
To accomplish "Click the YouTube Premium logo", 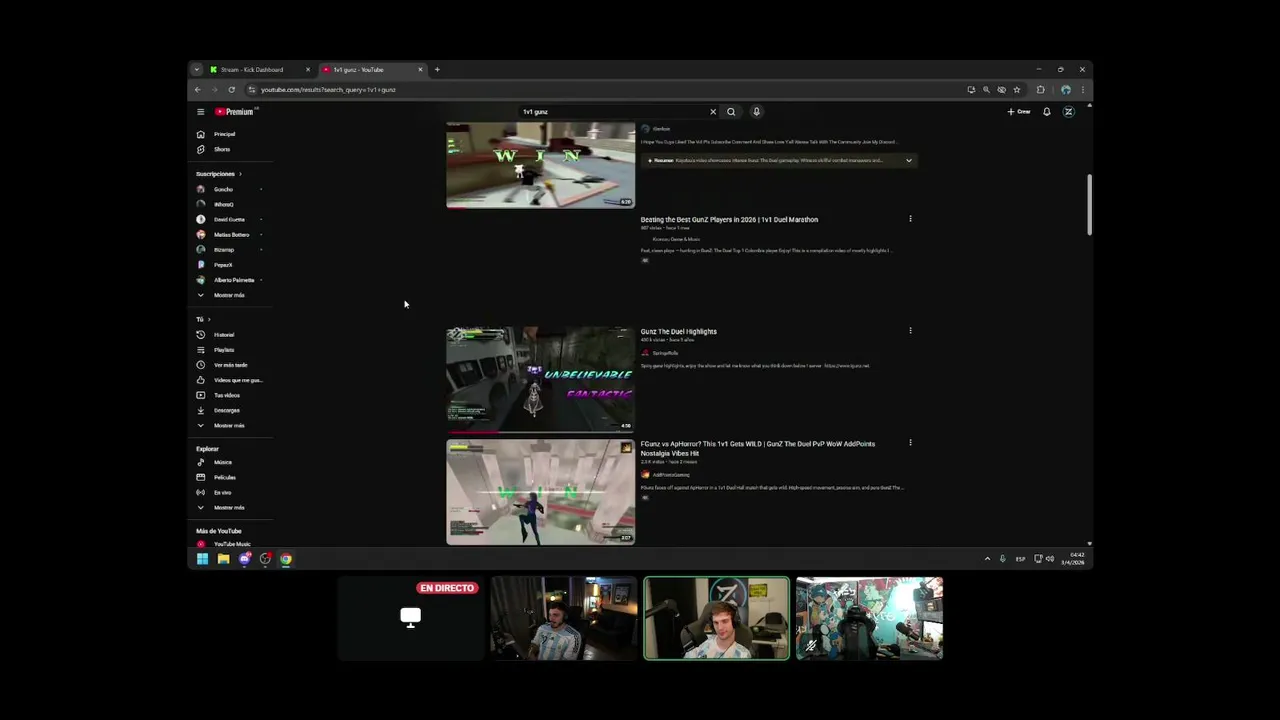I will pos(235,112).
